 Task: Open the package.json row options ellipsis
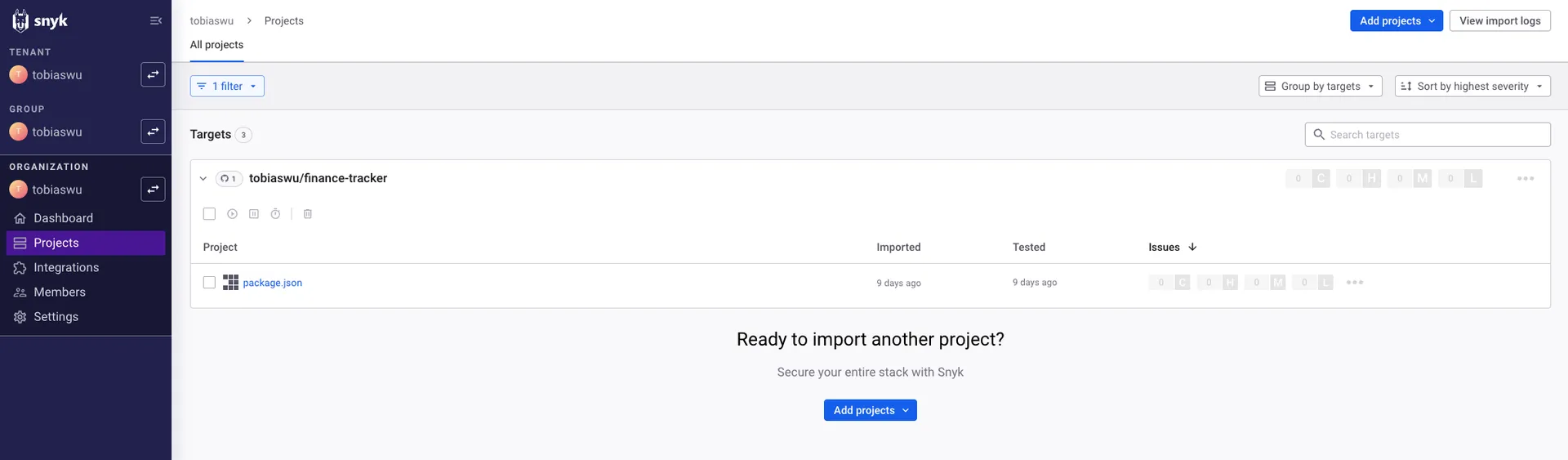coord(1354,283)
